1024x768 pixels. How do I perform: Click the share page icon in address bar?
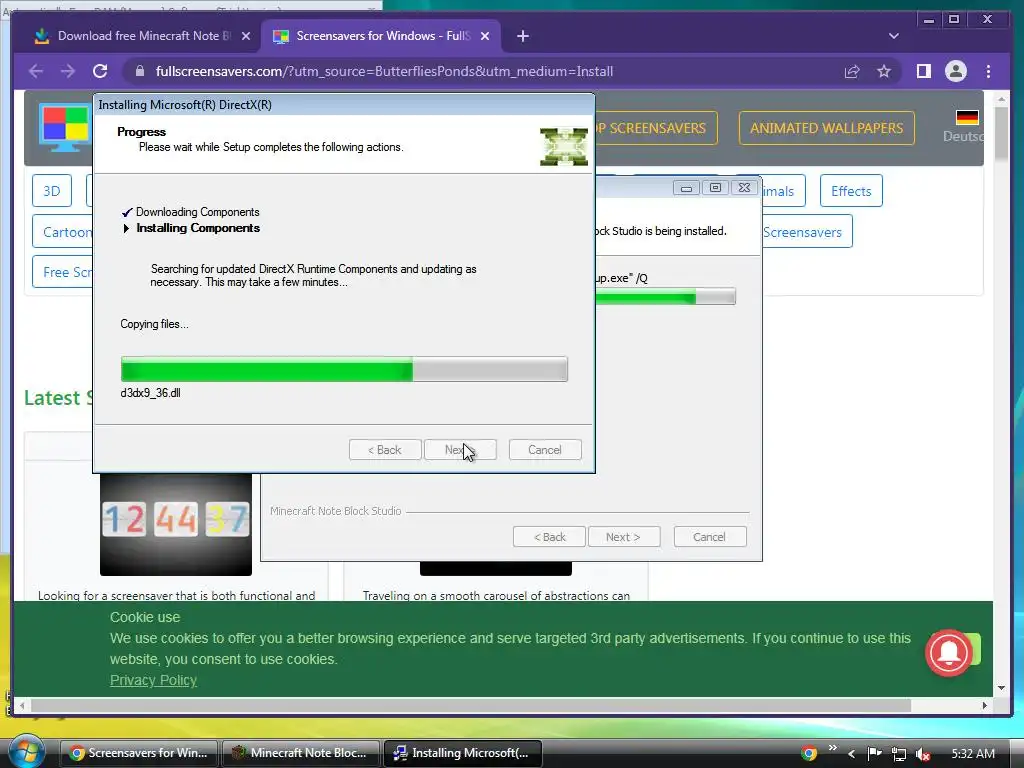pyautogui.click(x=852, y=71)
